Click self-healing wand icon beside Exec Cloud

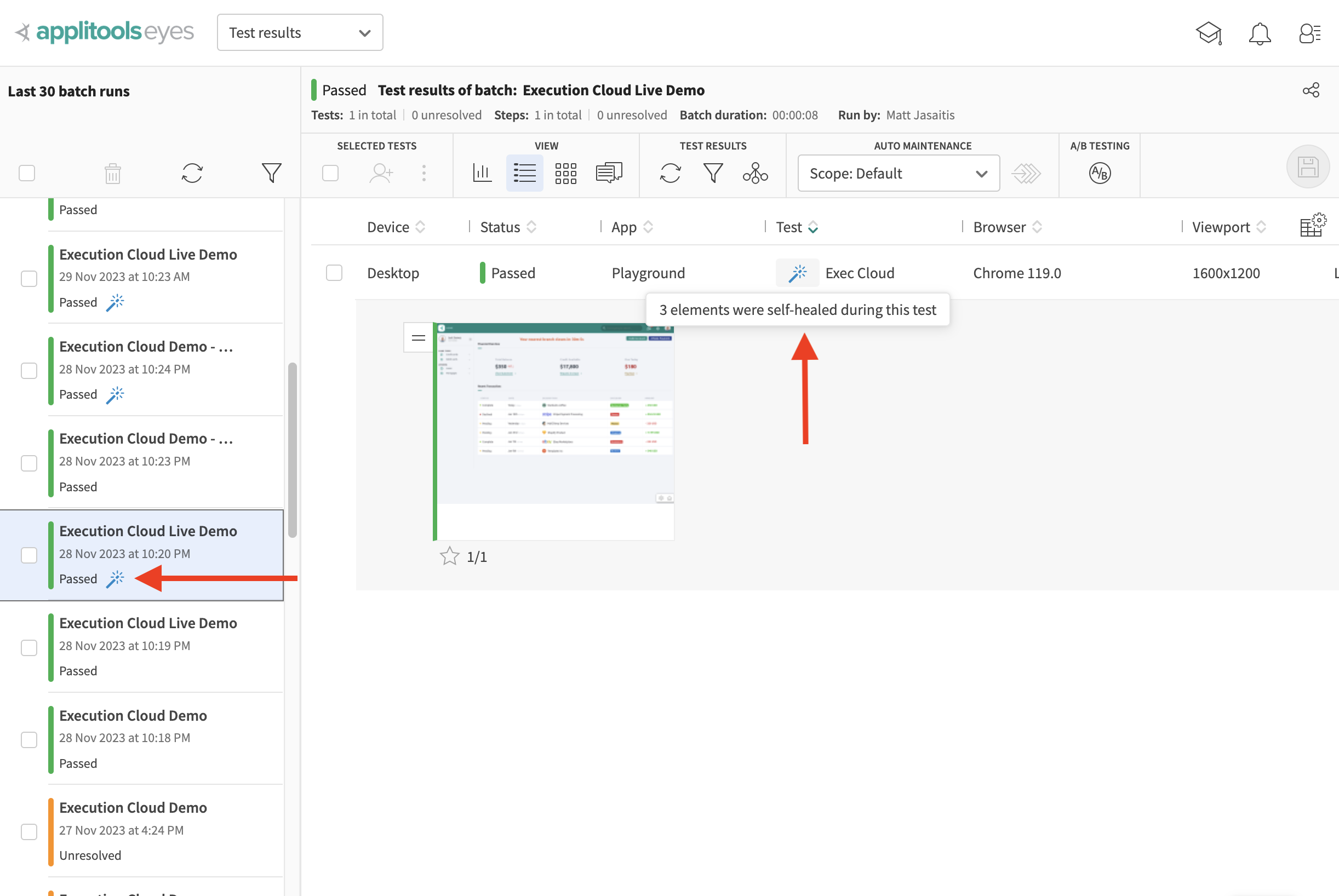[x=797, y=273]
